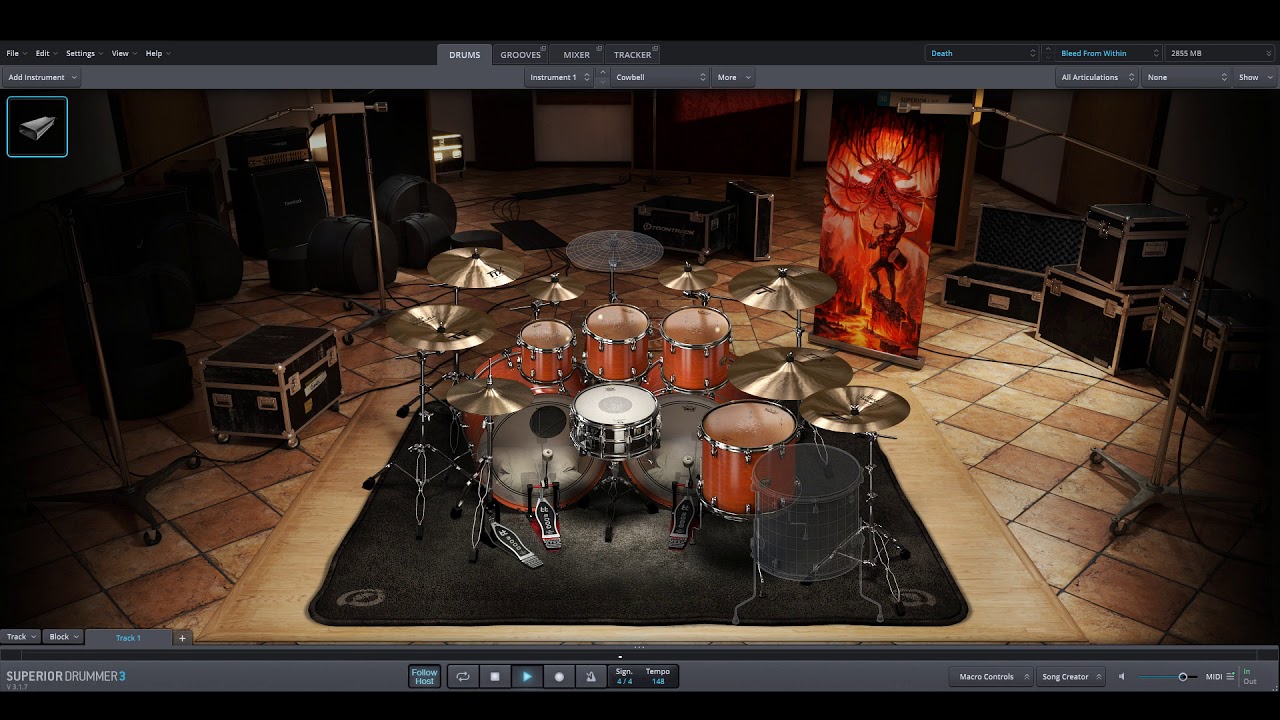Open the Bleed From Within preset dropdown
The width and height of the screenshot is (1280, 720).
pyautogui.click(x=1109, y=53)
